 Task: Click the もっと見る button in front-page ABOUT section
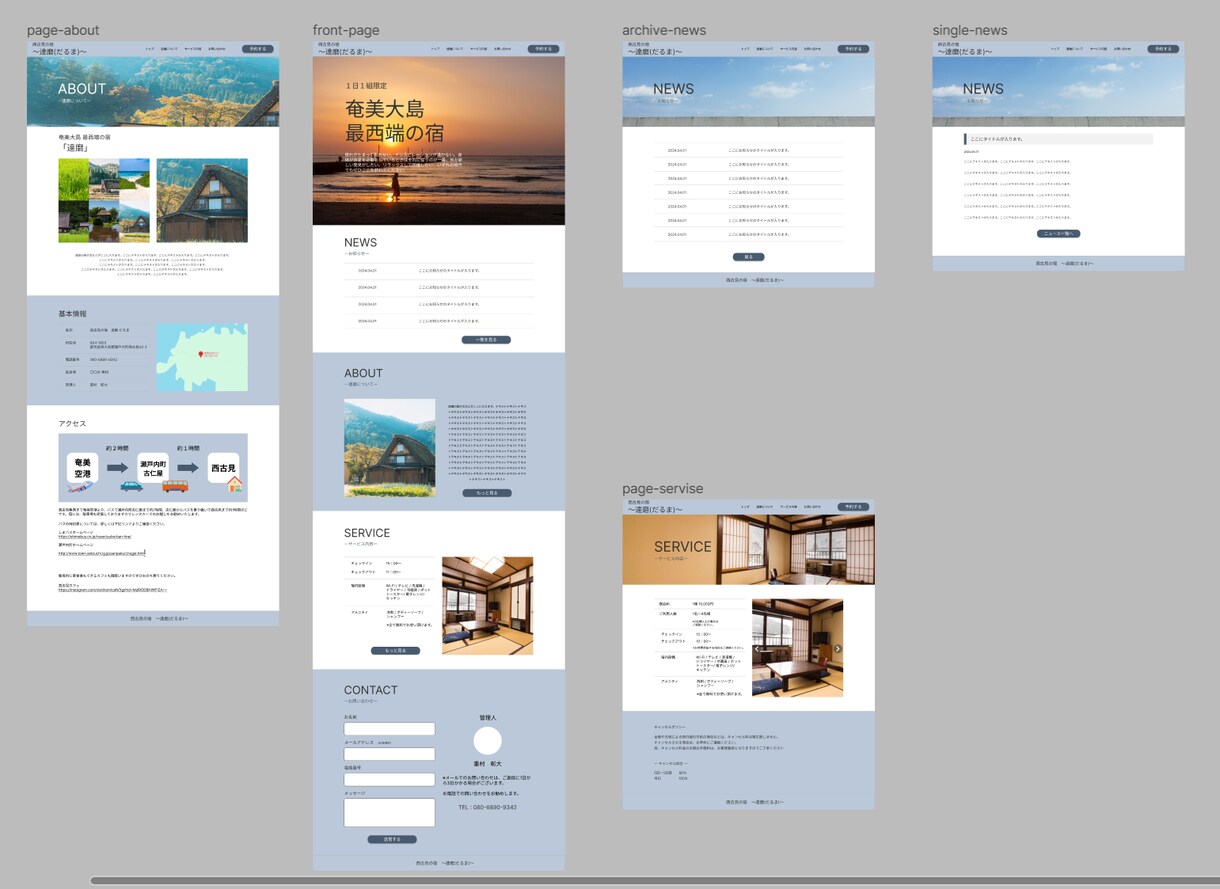tap(487, 493)
